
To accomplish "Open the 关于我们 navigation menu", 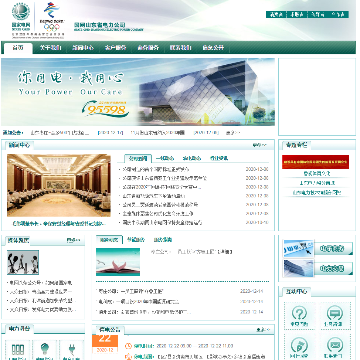I will pyautogui.click(x=50, y=48).
